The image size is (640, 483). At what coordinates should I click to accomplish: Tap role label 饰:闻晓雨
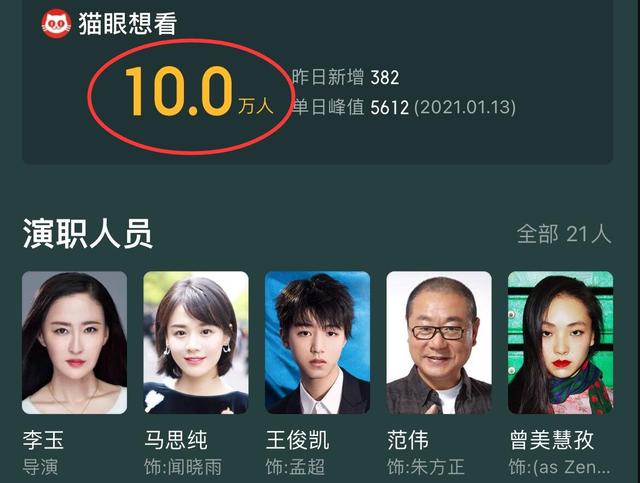183,467
